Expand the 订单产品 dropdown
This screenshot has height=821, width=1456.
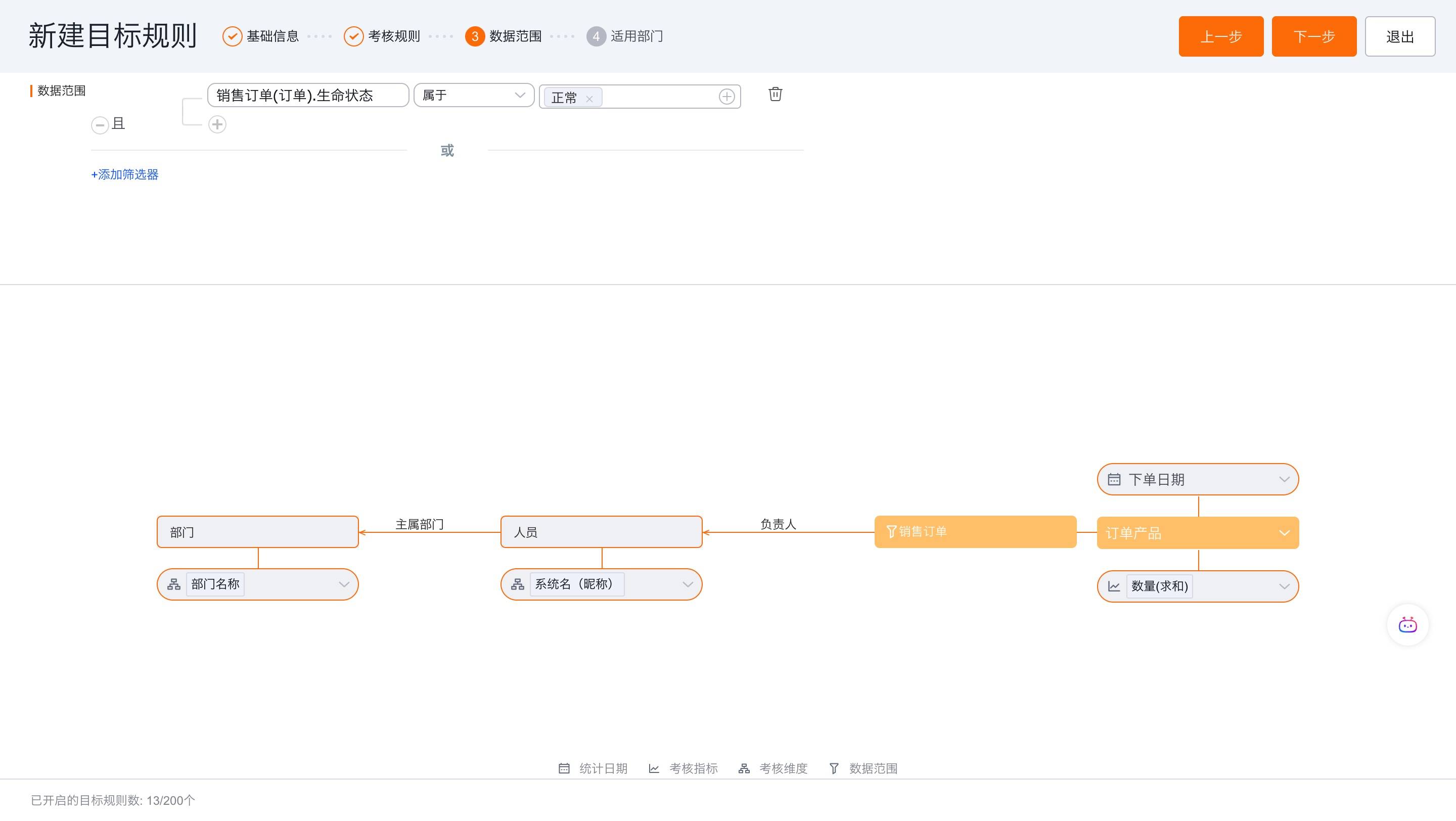coord(1284,533)
